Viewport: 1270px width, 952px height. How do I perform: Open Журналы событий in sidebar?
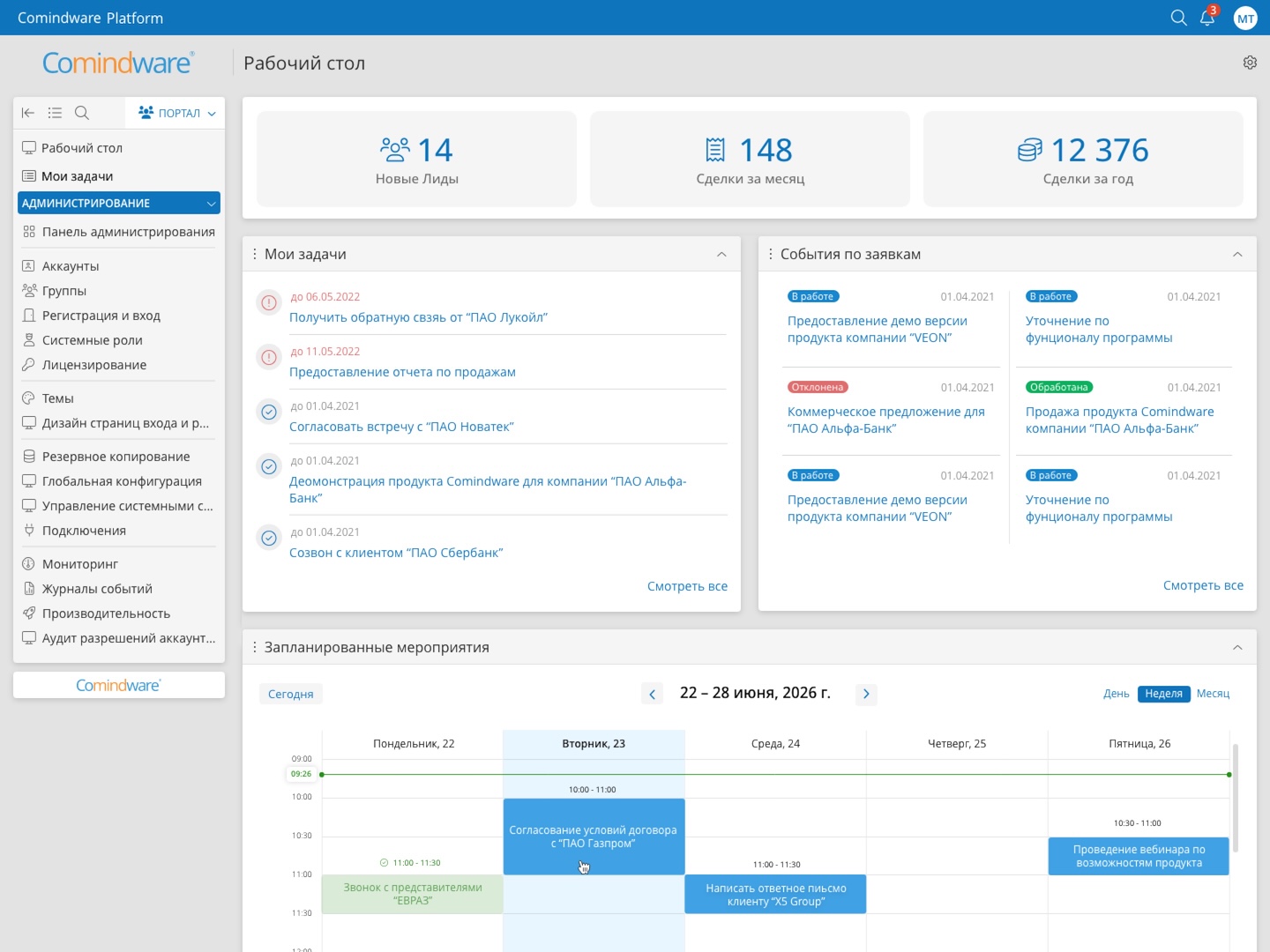click(97, 589)
